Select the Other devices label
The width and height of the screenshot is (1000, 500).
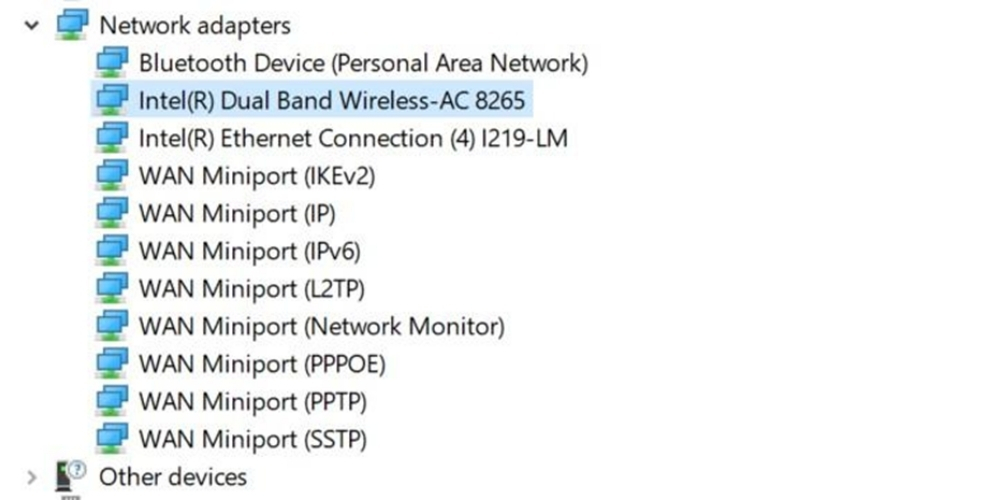click(173, 476)
